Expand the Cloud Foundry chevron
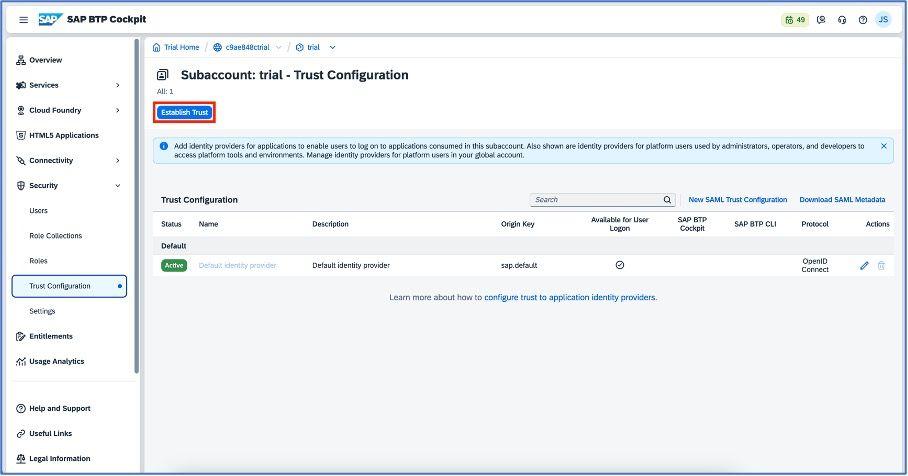 pyautogui.click(x=118, y=110)
